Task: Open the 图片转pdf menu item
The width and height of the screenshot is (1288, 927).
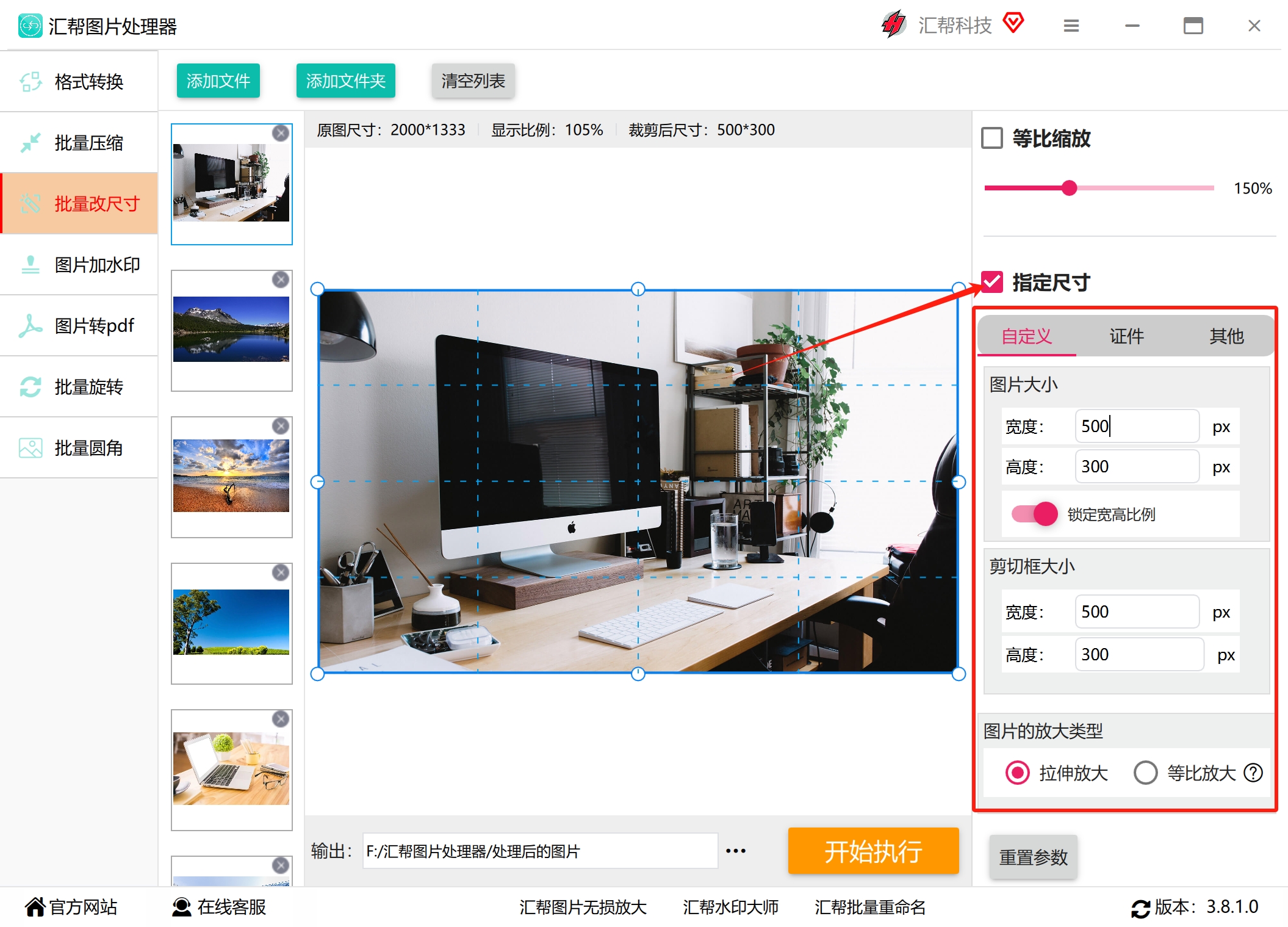Action: (x=79, y=326)
